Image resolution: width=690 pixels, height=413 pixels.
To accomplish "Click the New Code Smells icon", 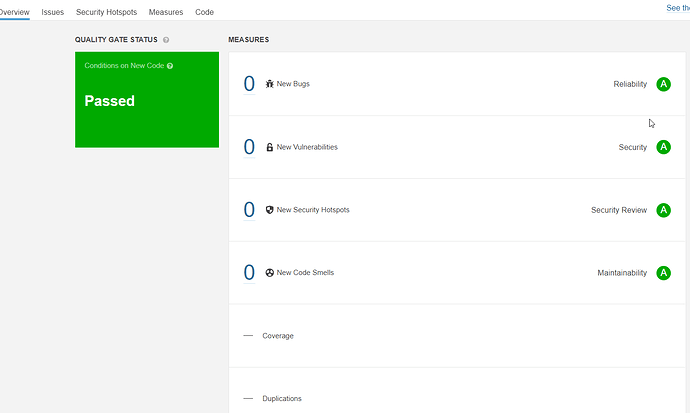I will click(x=269, y=273).
